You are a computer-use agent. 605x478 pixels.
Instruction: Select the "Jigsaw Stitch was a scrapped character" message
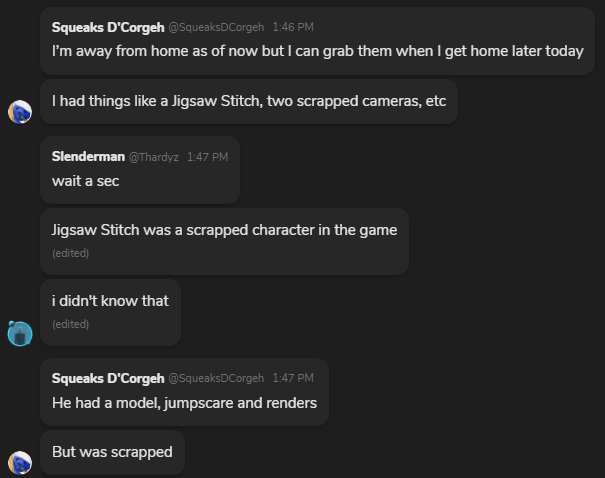point(224,230)
